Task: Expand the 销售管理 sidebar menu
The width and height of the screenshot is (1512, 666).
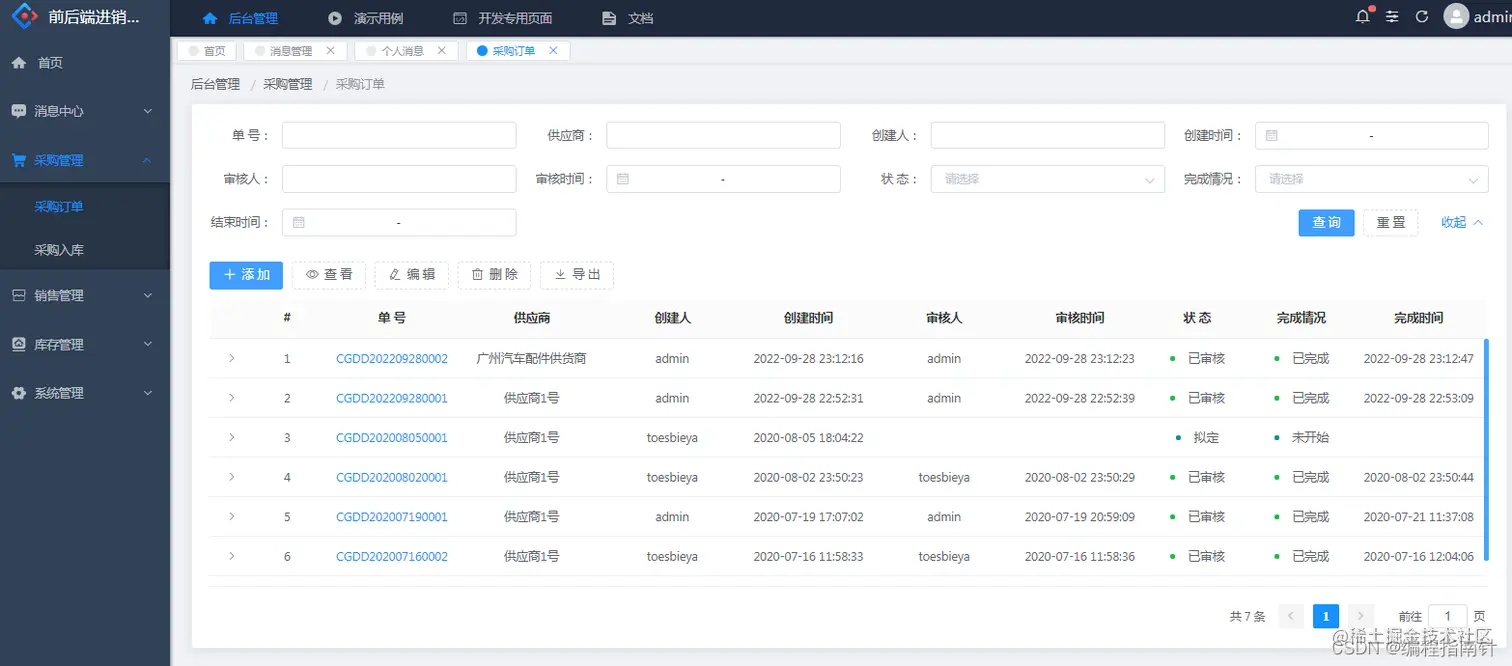Action: pos(85,295)
